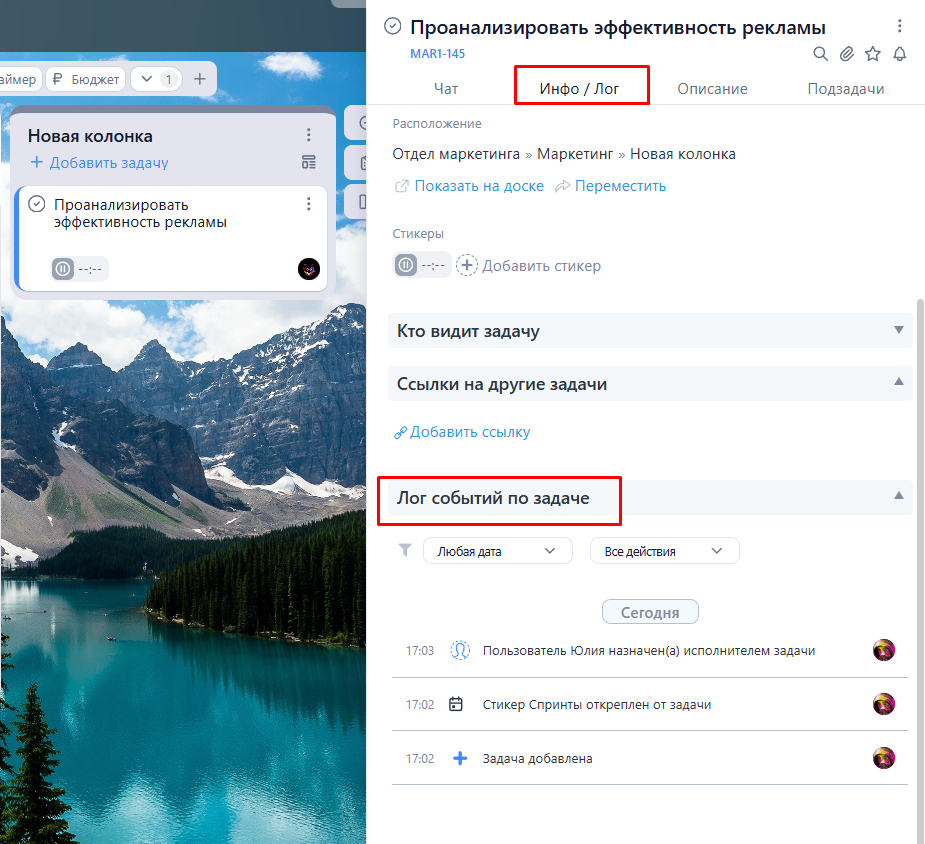925x844 pixels.
Task: Click user avatar on Стикер Спринты log entry
Action: point(884,704)
